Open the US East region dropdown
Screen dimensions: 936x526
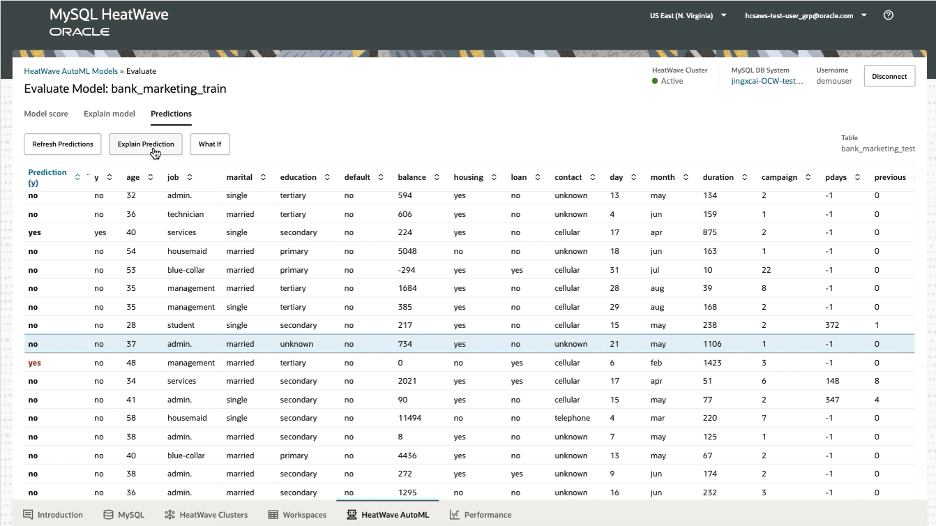click(x=688, y=16)
